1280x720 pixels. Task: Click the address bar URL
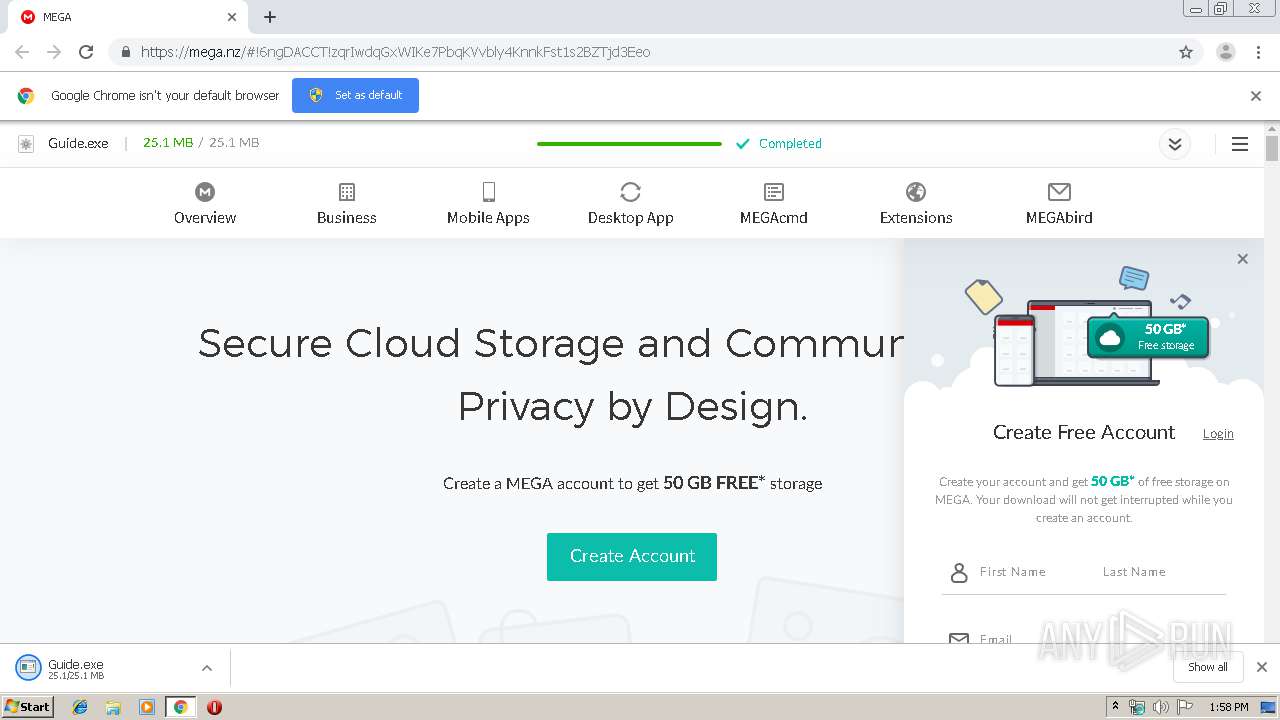(396, 52)
